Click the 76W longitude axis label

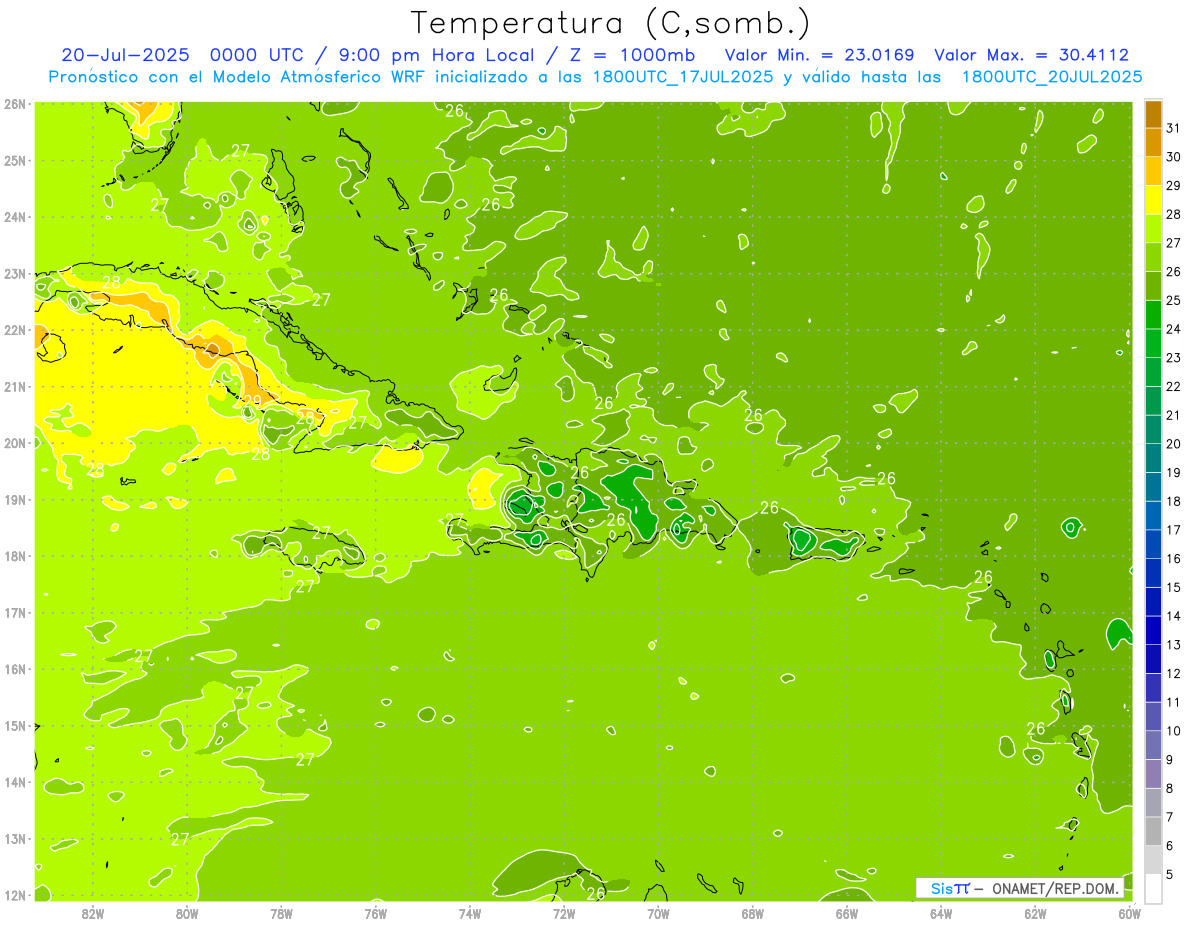tap(376, 912)
